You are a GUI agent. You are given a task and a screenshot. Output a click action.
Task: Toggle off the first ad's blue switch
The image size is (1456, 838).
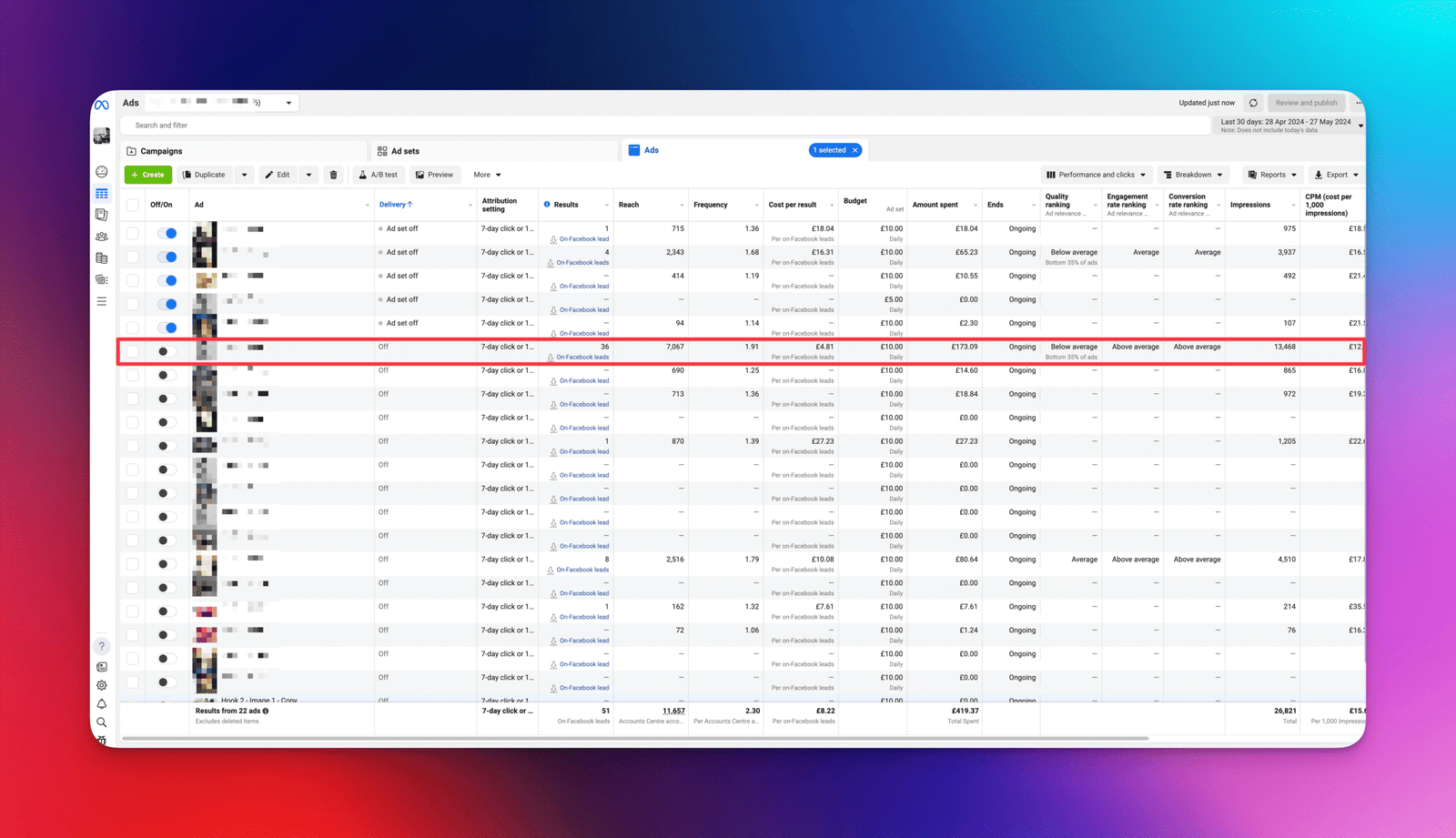click(167, 233)
